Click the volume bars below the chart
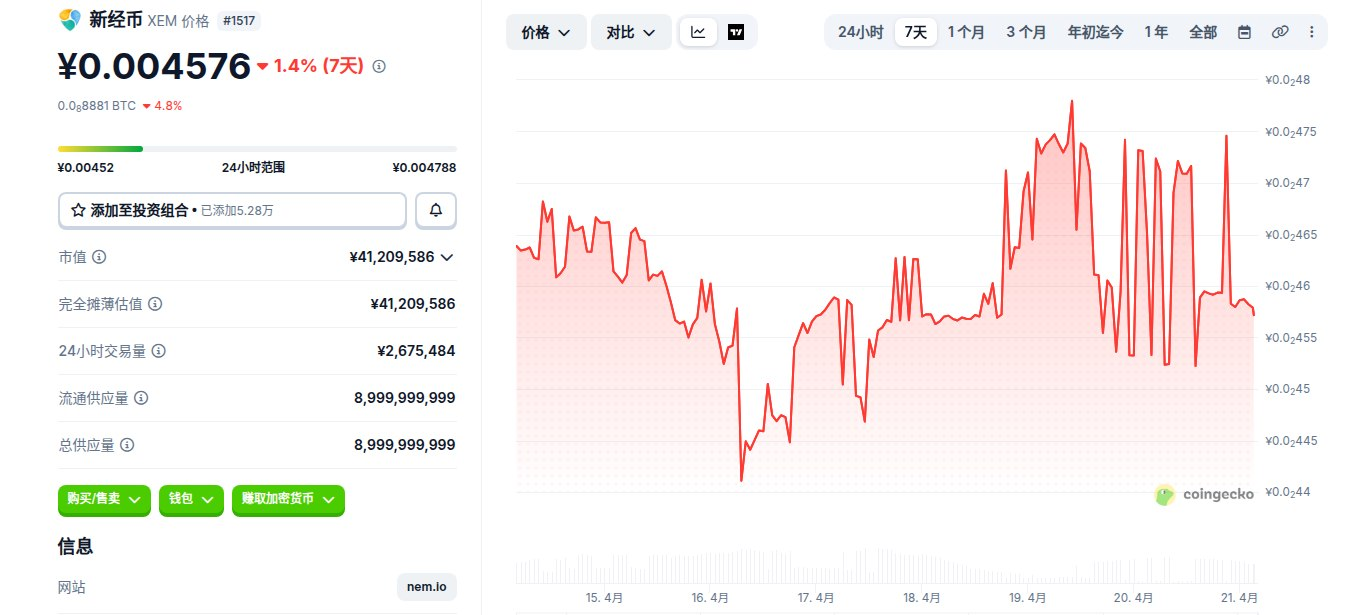Viewport: 1360px width, 615px height. (885, 565)
